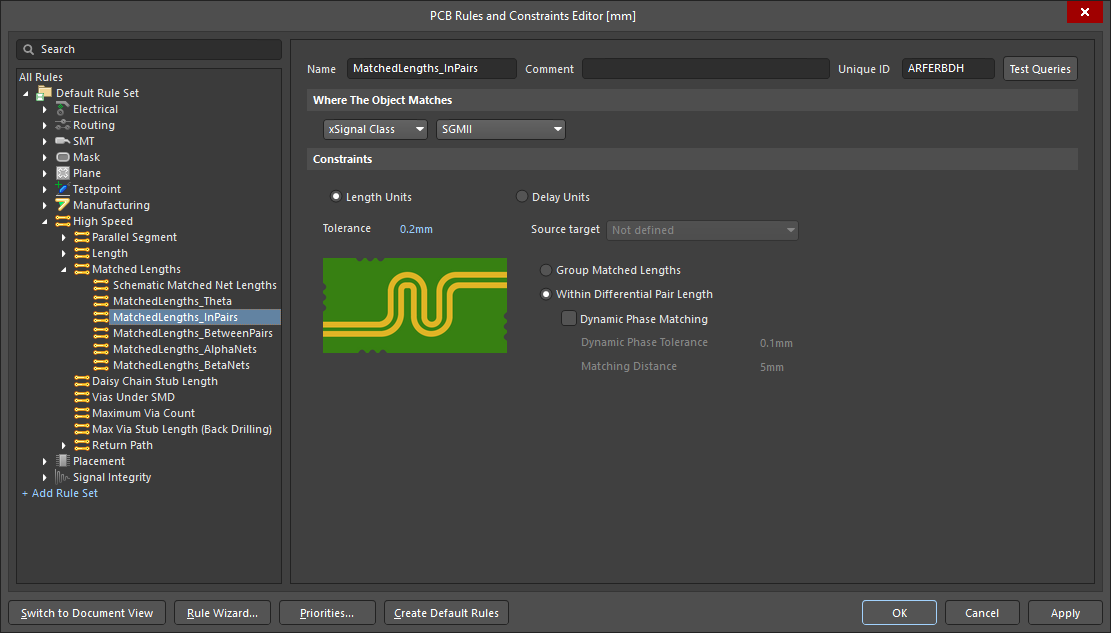Select Group Matched Lengths option

point(546,270)
